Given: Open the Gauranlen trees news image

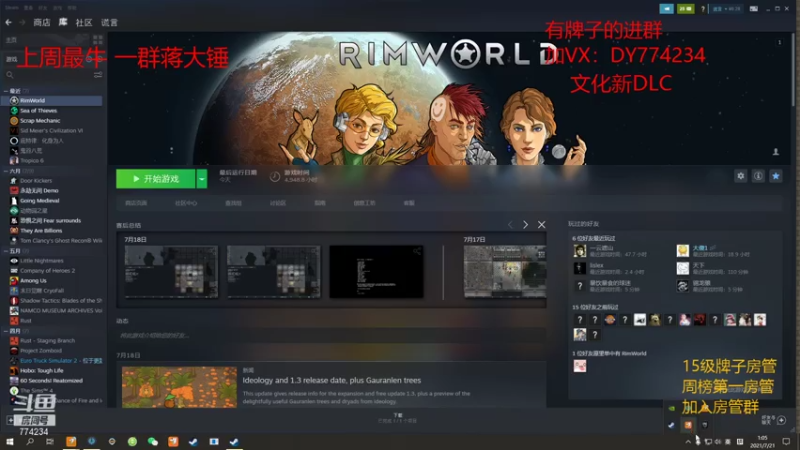Looking at the screenshot, I should pos(179,387).
